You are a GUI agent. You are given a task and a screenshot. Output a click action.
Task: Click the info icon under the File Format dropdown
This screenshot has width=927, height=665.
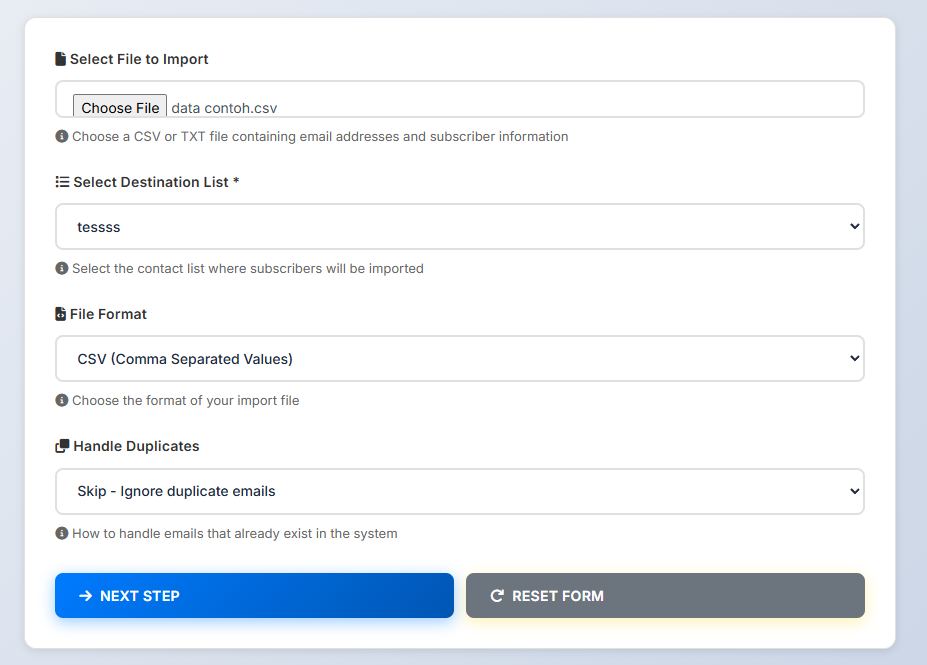coord(62,400)
